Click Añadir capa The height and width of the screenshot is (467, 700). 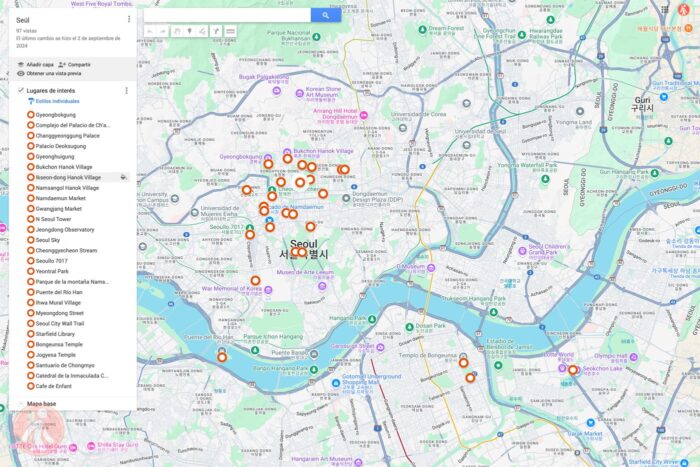coord(36,65)
